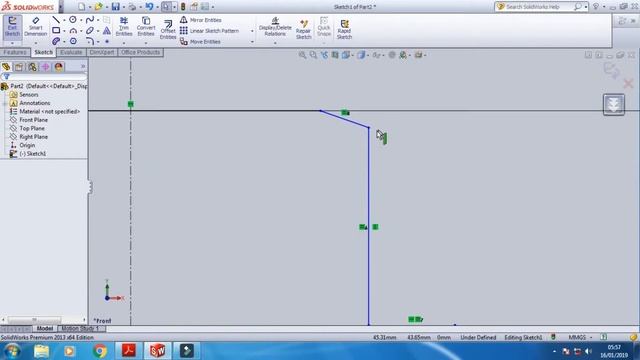Viewport: 640px width, 360px height.
Task: Select the Smart Dimension tool
Action: [x=36, y=27]
